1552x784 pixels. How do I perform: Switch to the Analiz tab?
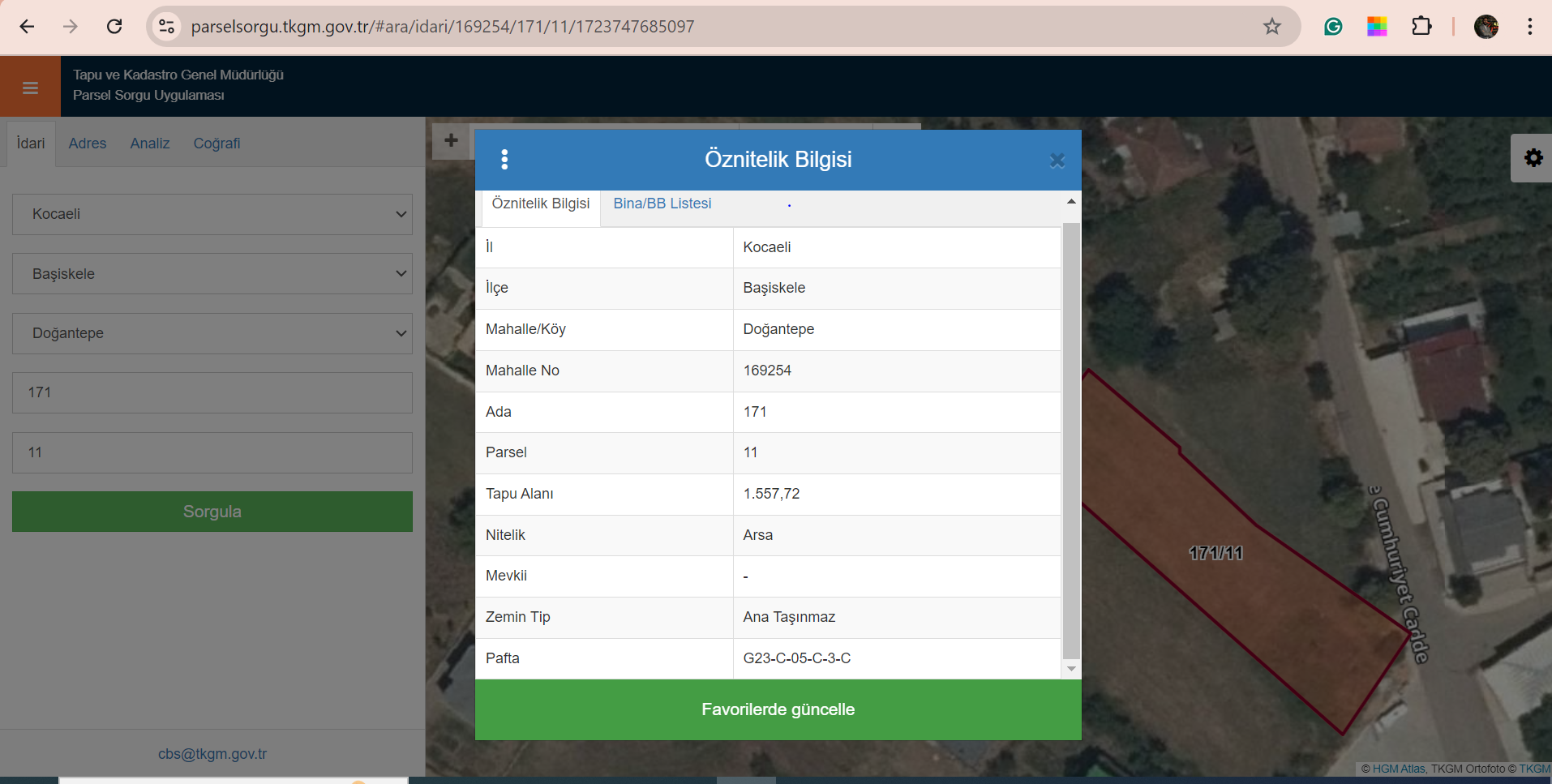[150, 144]
